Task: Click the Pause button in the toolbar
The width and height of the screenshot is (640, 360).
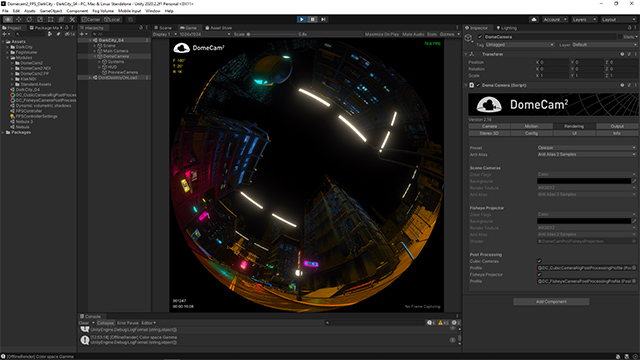Action: (313, 19)
